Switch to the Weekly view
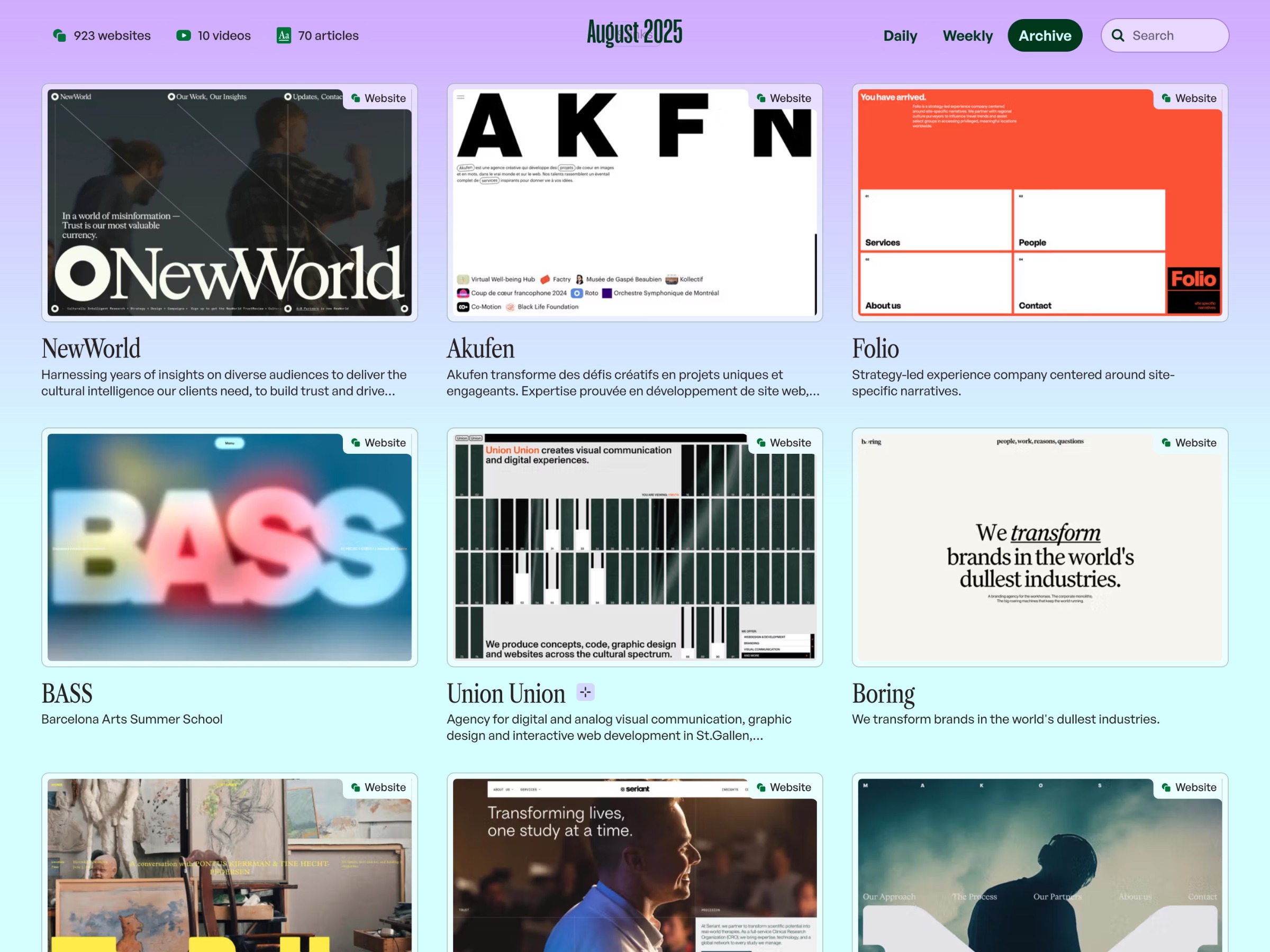 click(967, 35)
